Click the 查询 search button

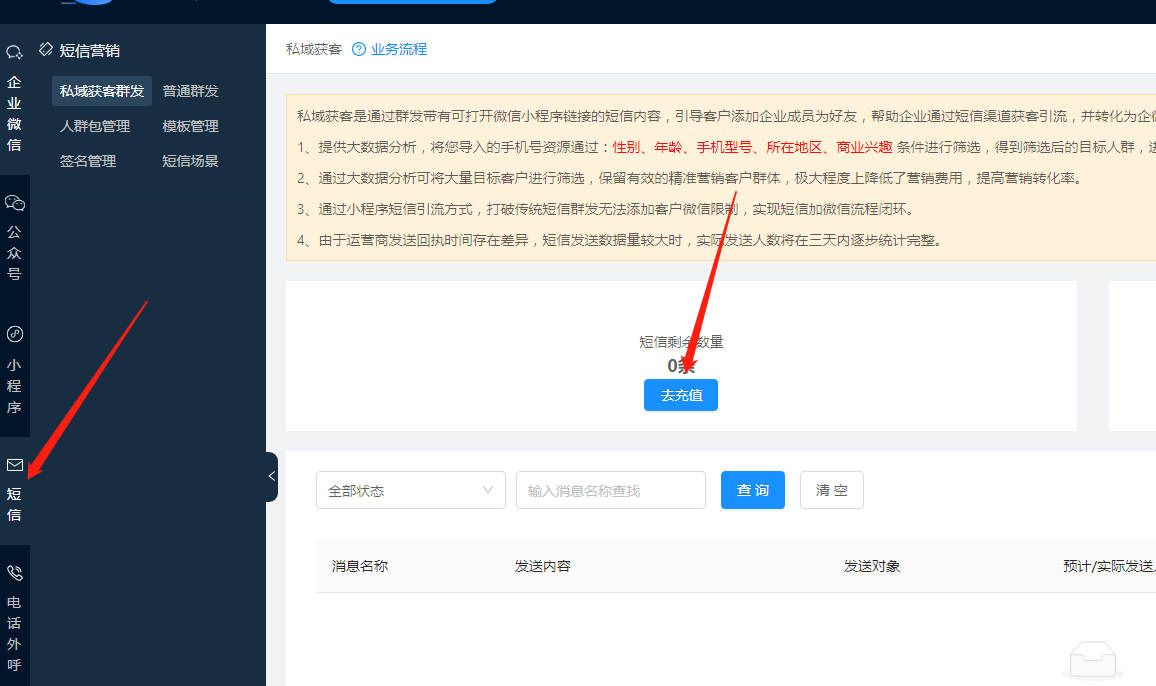pyautogui.click(x=753, y=491)
